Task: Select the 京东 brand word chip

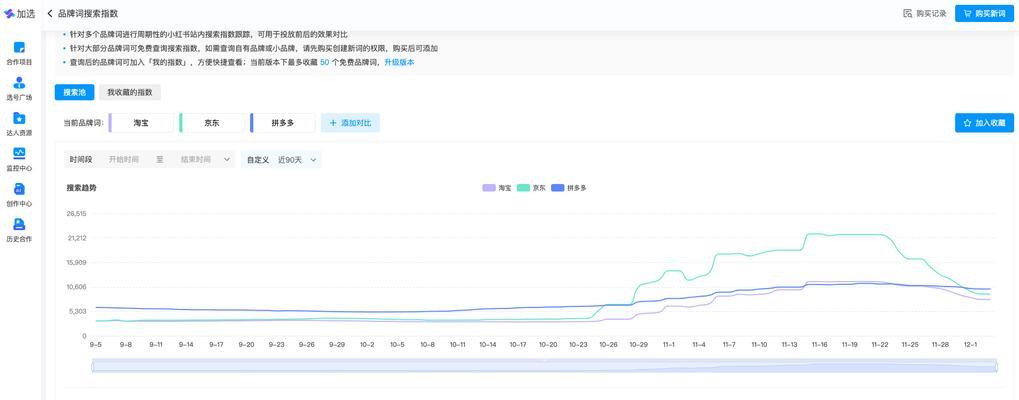Action: click(x=212, y=123)
